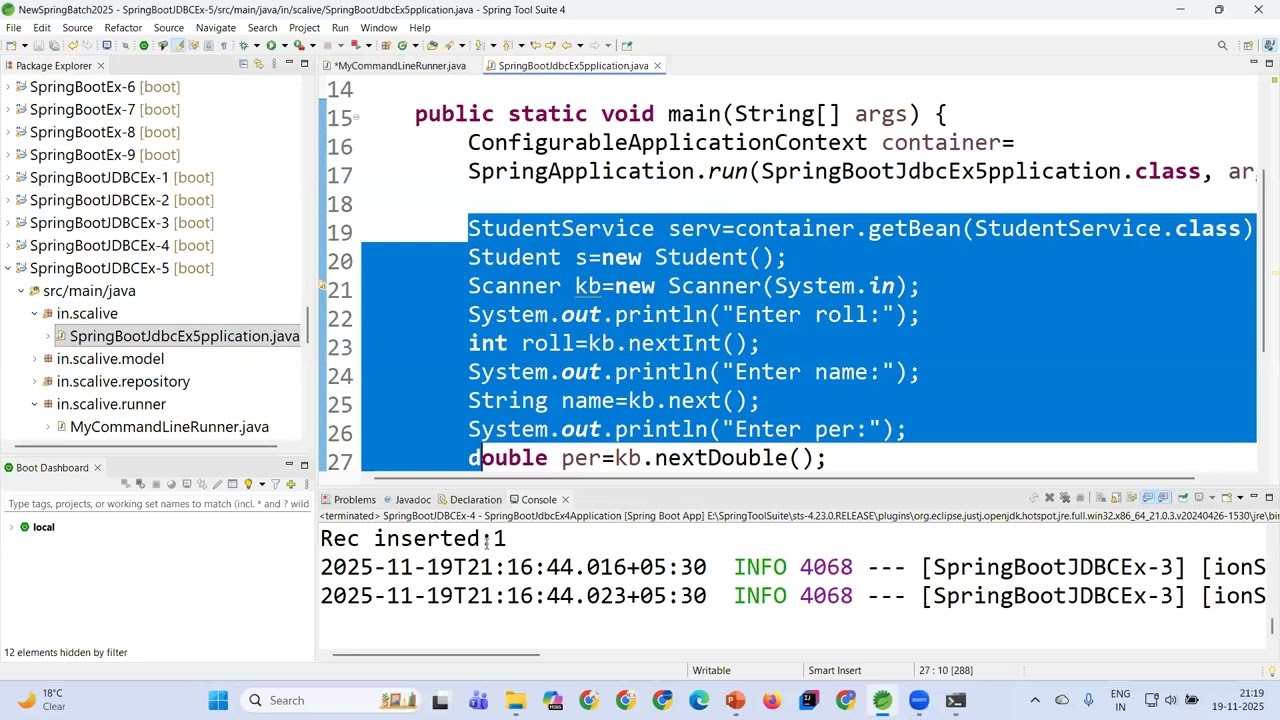Click the filter funnel icon in Boot Dashboard
The width and height of the screenshot is (1280, 720).
tap(275, 484)
